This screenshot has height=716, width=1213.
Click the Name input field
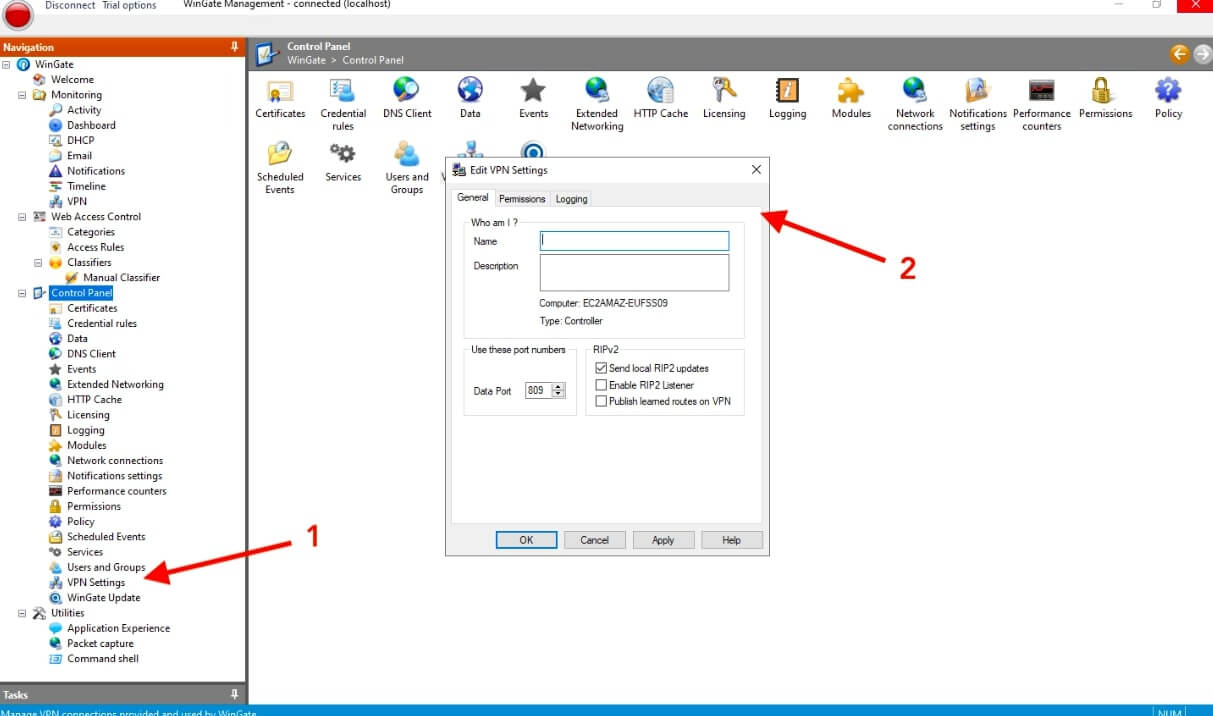(x=634, y=241)
